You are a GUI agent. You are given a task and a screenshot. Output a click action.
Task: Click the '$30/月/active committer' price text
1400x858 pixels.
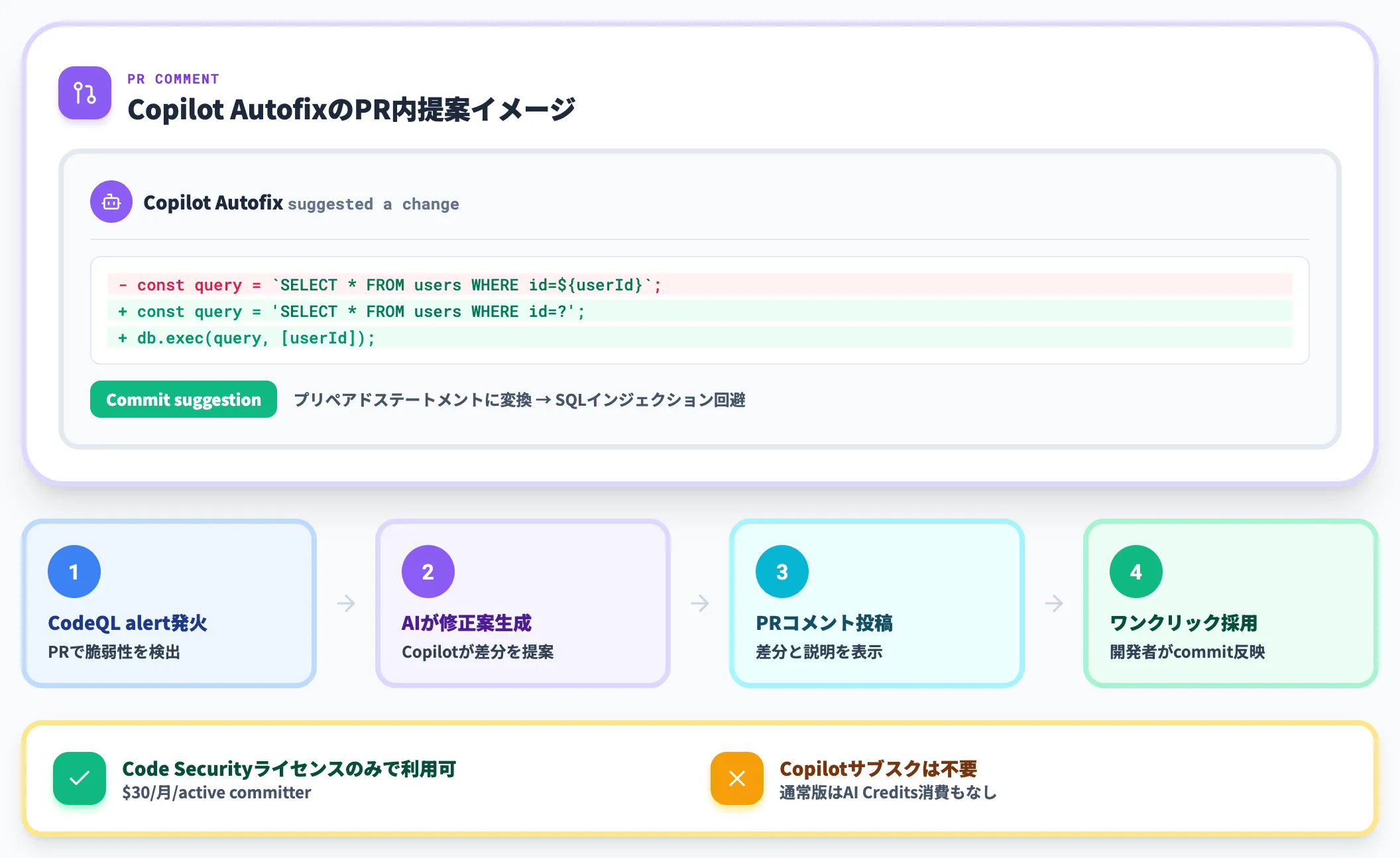[216, 792]
